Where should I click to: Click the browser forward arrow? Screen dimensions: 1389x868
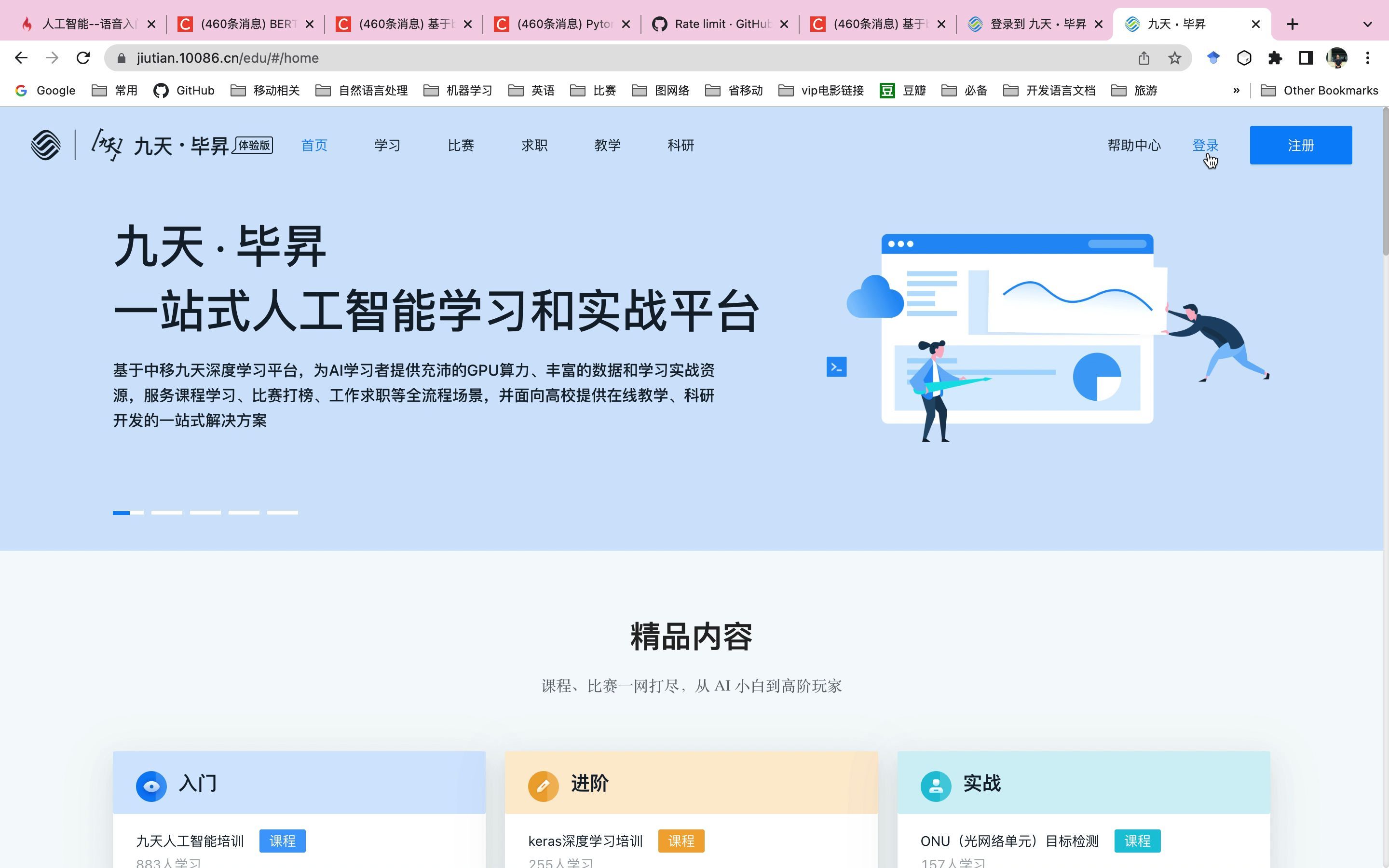(52, 58)
